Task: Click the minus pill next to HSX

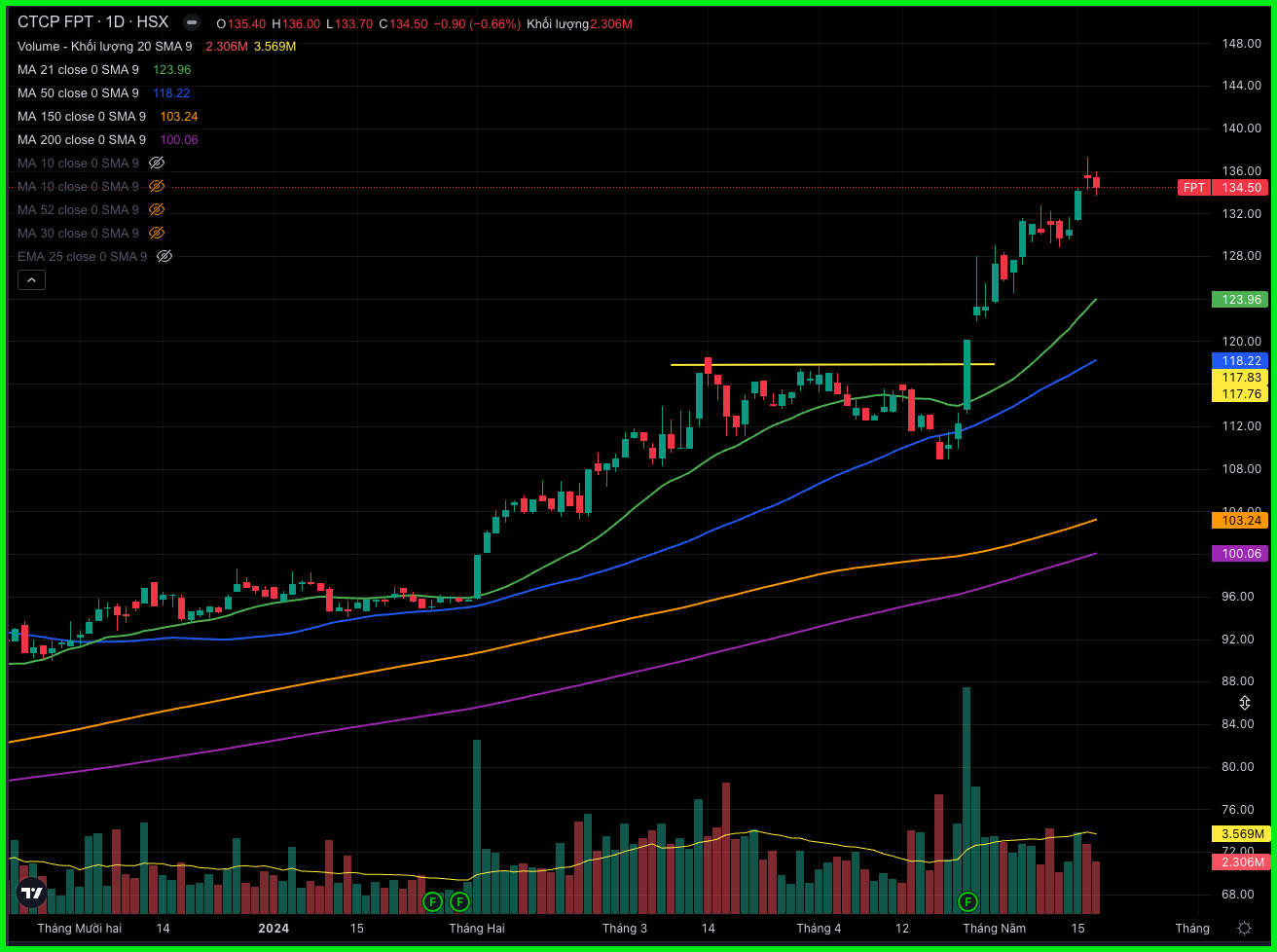Action: [x=193, y=22]
